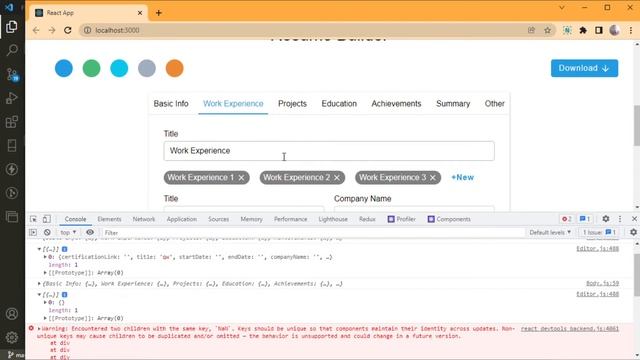This screenshot has width=640, height=360.
Task: Click the Download button
Action: click(584, 68)
